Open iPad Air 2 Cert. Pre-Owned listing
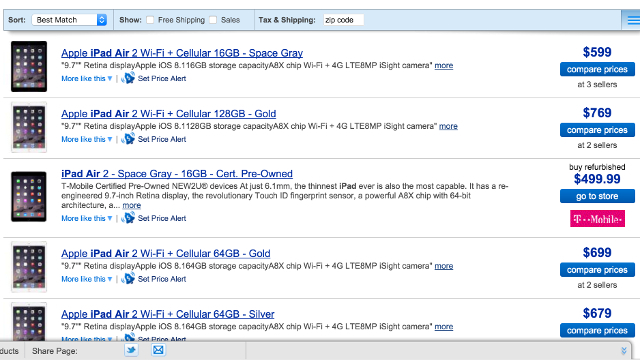 pos(177,173)
